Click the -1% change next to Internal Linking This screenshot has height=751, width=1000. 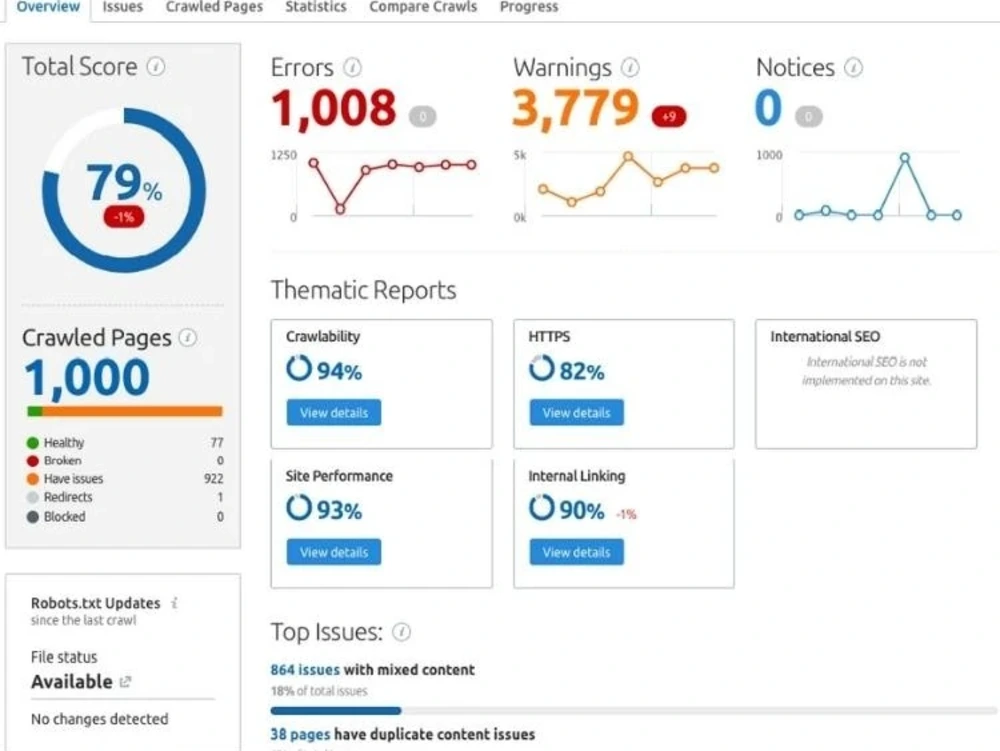coord(626,514)
